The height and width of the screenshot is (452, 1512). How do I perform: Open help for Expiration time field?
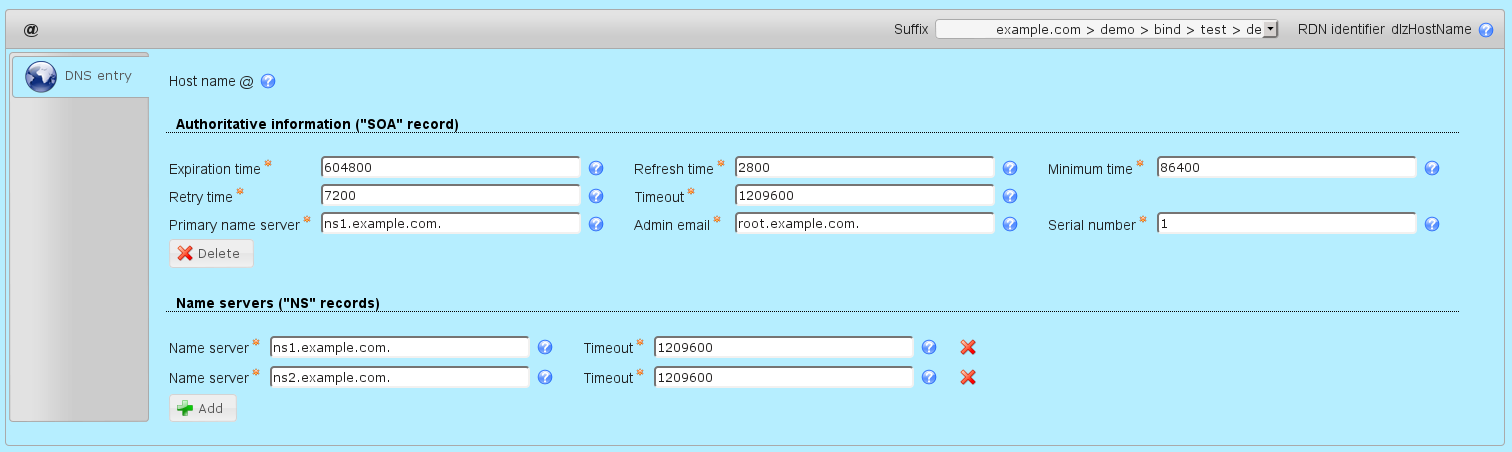point(596,169)
